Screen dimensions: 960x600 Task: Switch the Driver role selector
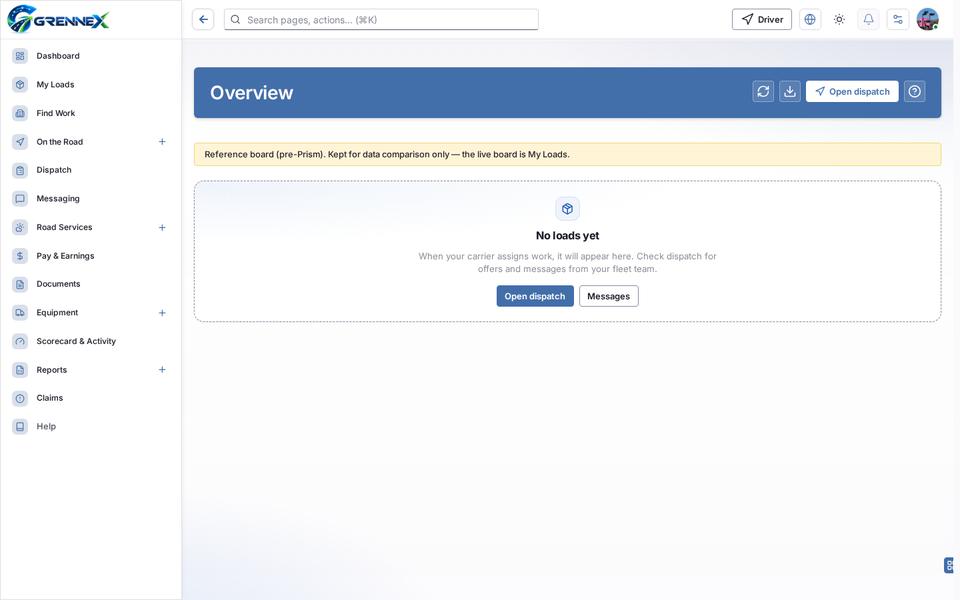coord(762,20)
